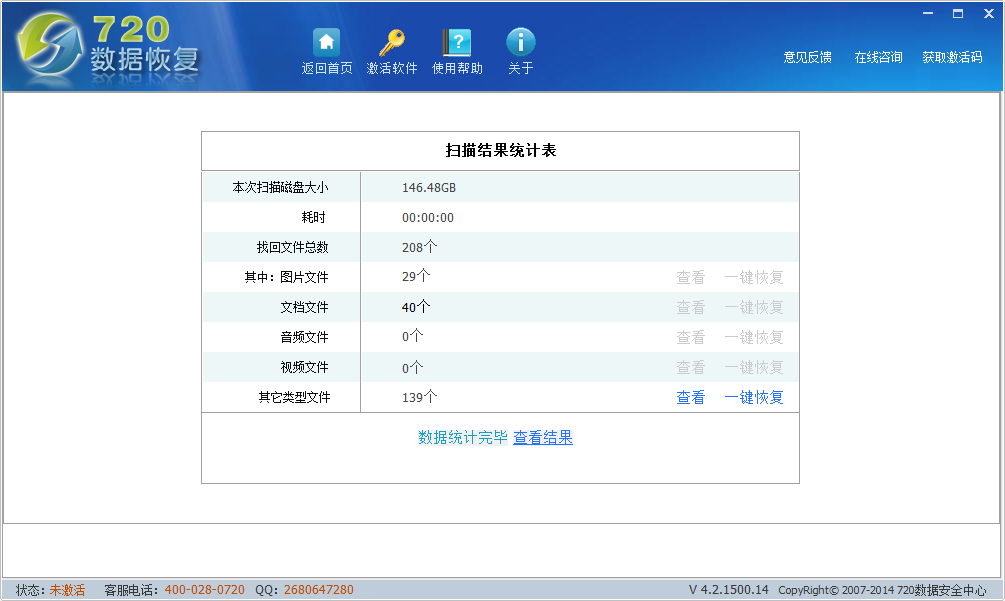Click 查看 in 视频文件 row
The image size is (1005, 601).
click(690, 367)
